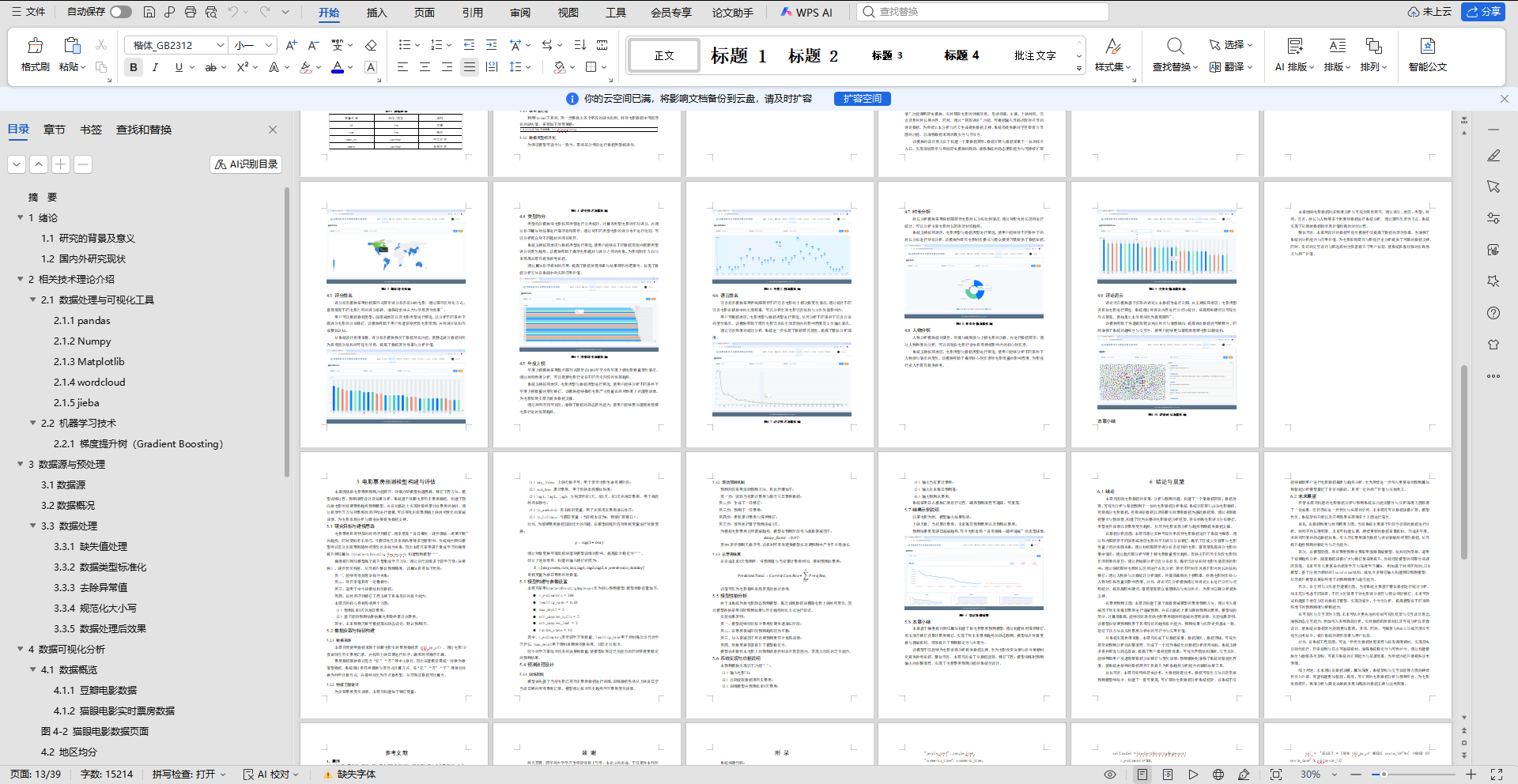Open the help question-mark icon in right sidebar
This screenshot has height=784, width=1518.
pos(1493,313)
